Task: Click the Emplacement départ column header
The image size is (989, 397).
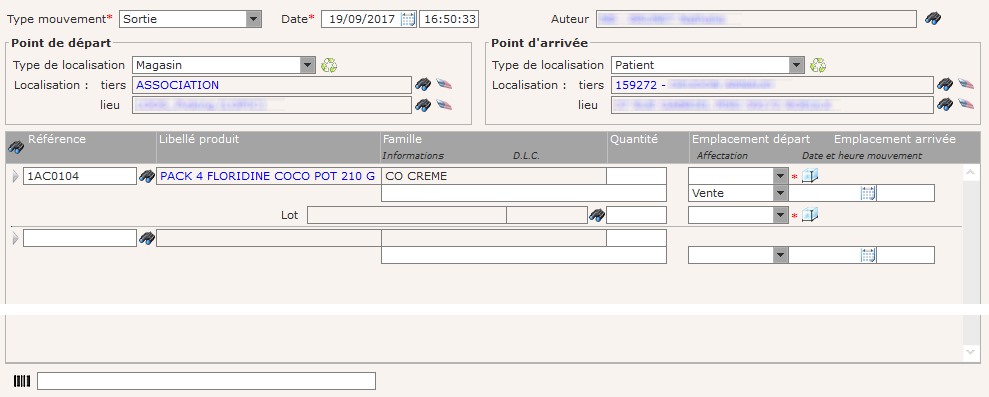Action: pos(751,139)
